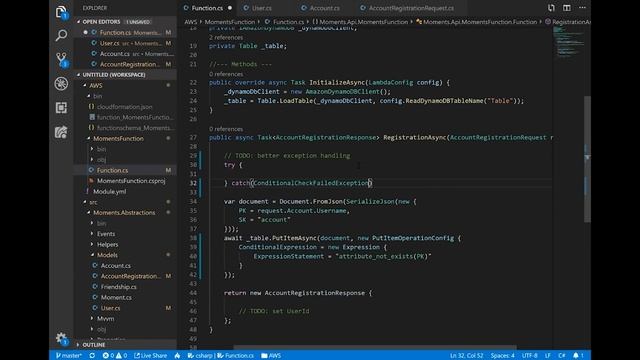Image resolution: width=640 pixels, height=360 pixels.
Task: Open the Search view in activity bar
Action: coord(61,35)
